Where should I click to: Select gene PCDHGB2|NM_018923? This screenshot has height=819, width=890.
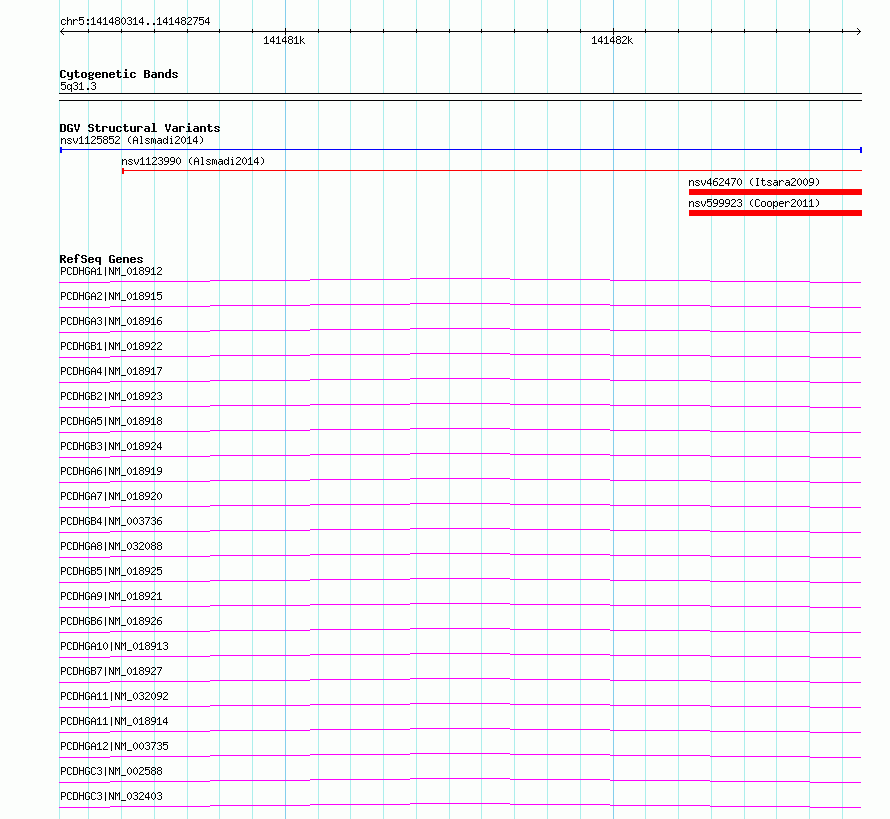coord(111,396)
